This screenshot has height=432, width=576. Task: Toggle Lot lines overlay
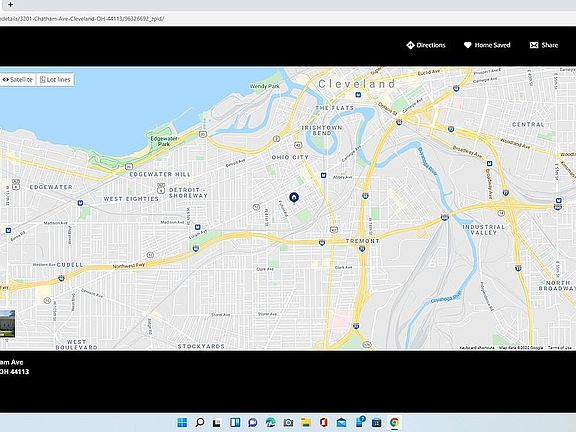pyautogui.click(x=55, y=79)
